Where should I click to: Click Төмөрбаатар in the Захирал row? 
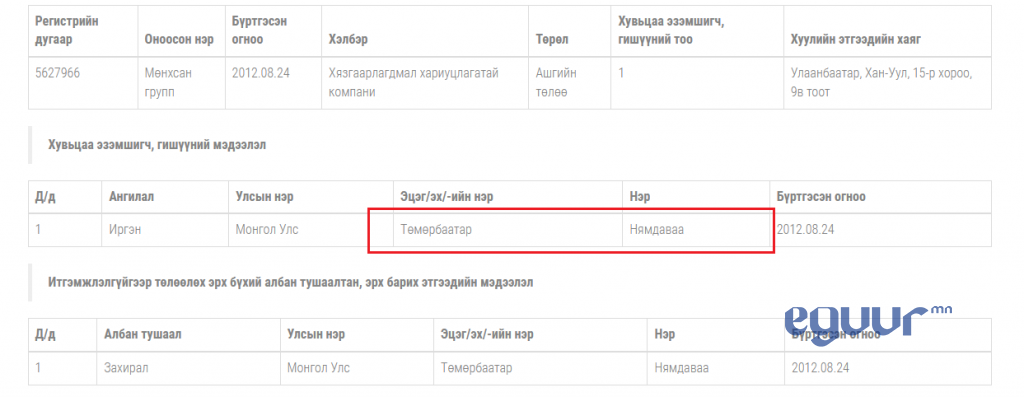coord(476,368)
